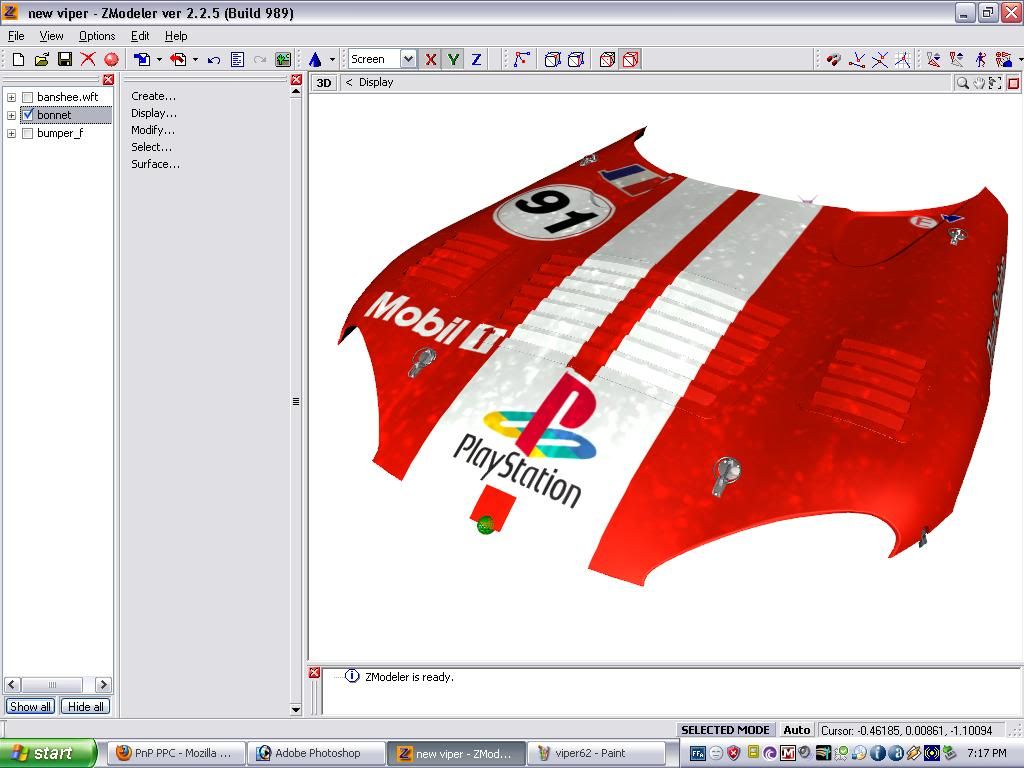Open the Screen axis dropdown
Image resolution: width=1024 pixels, height=768 pixels.
pyautogui.click(x=407, y=60)
